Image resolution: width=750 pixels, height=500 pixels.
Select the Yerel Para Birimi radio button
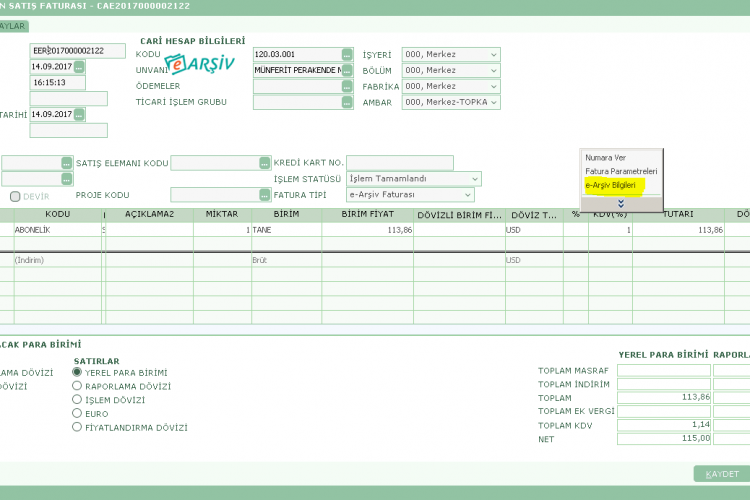pyautogui.click(x=77, y=373)
